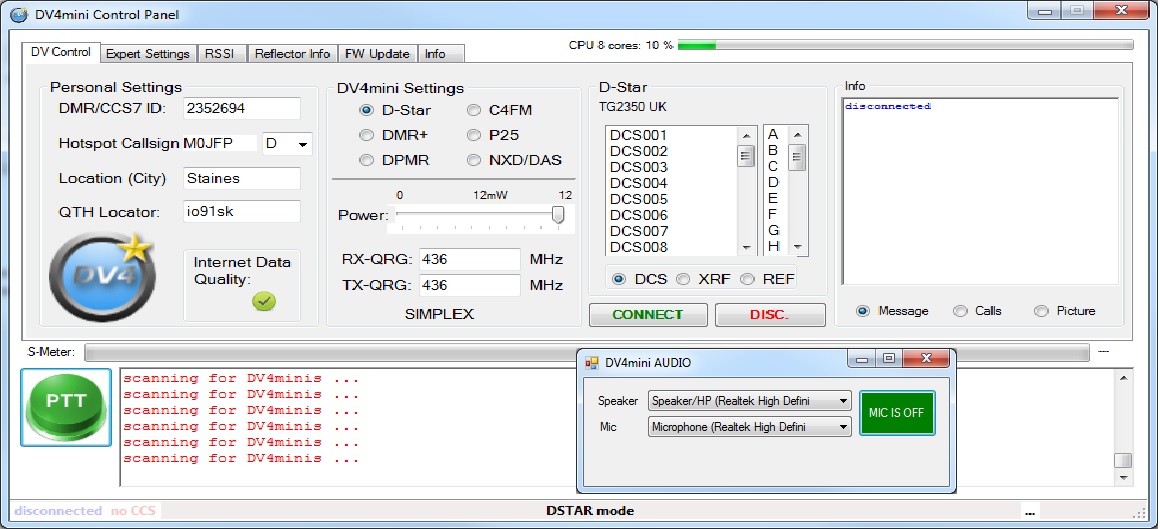This screenshot has height=529, width=1160.
Task: Select the Calls info view option
Action: 960,311
